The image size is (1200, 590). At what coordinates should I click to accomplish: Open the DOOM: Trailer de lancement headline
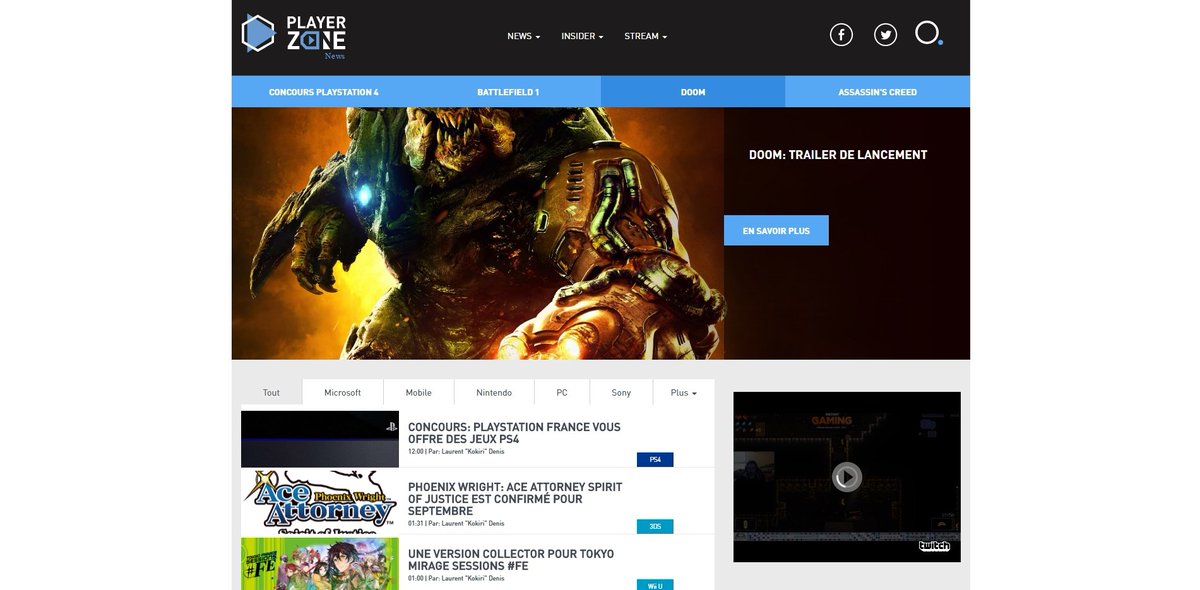point(838,155)
